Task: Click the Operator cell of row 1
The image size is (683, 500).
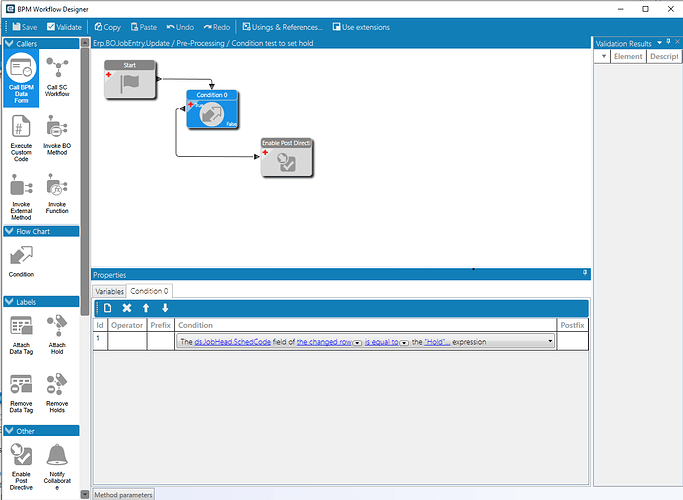Action: (127, 341)
